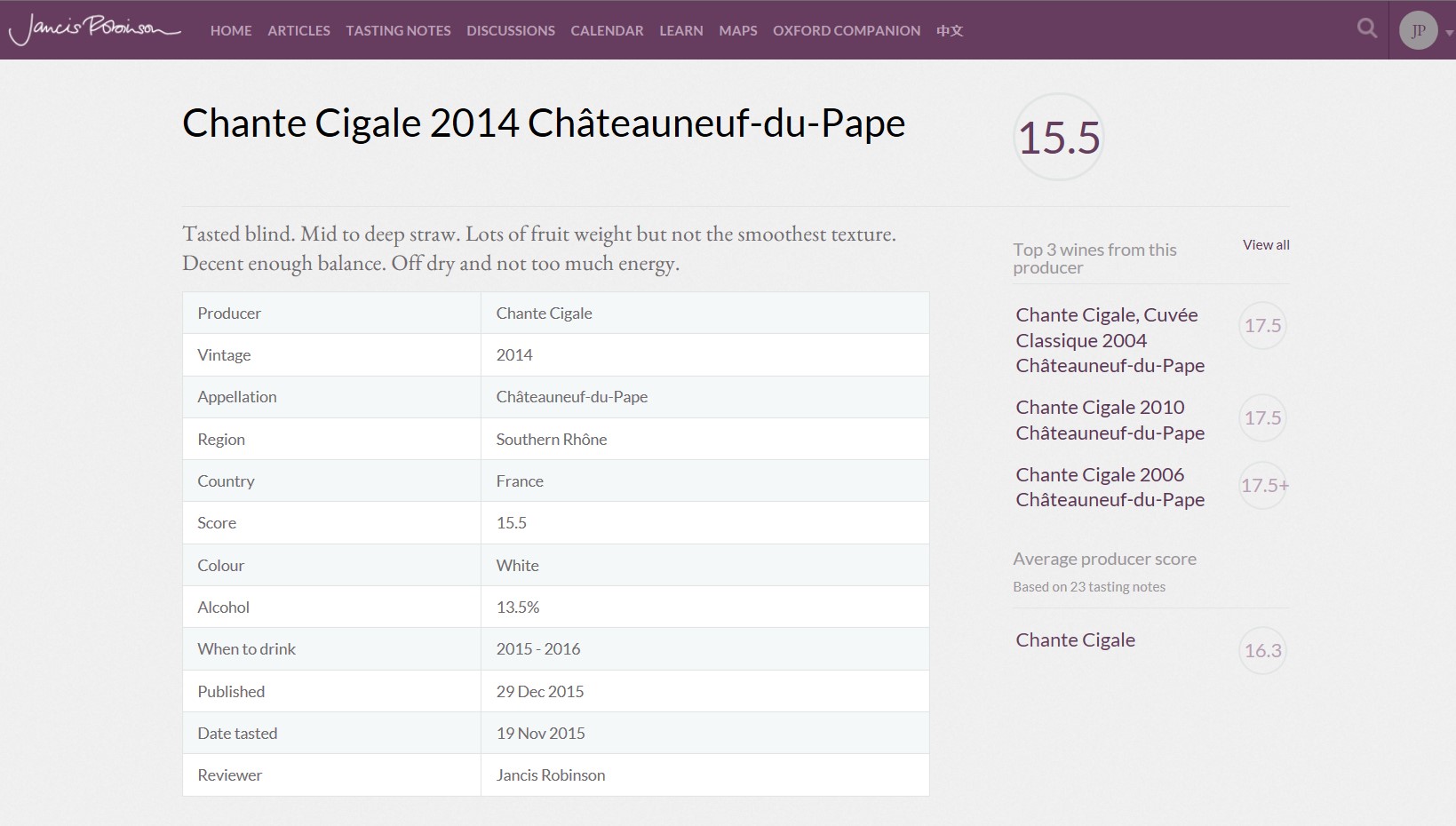Go to the Home menu item
This screenshot has height=826, width=1456.
click(231, 30)
